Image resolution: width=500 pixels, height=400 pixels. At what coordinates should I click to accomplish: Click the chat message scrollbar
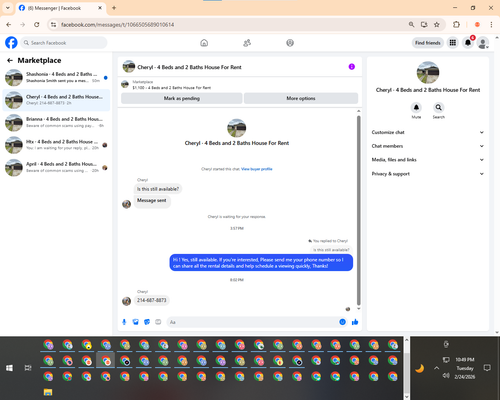coord(359,210)
